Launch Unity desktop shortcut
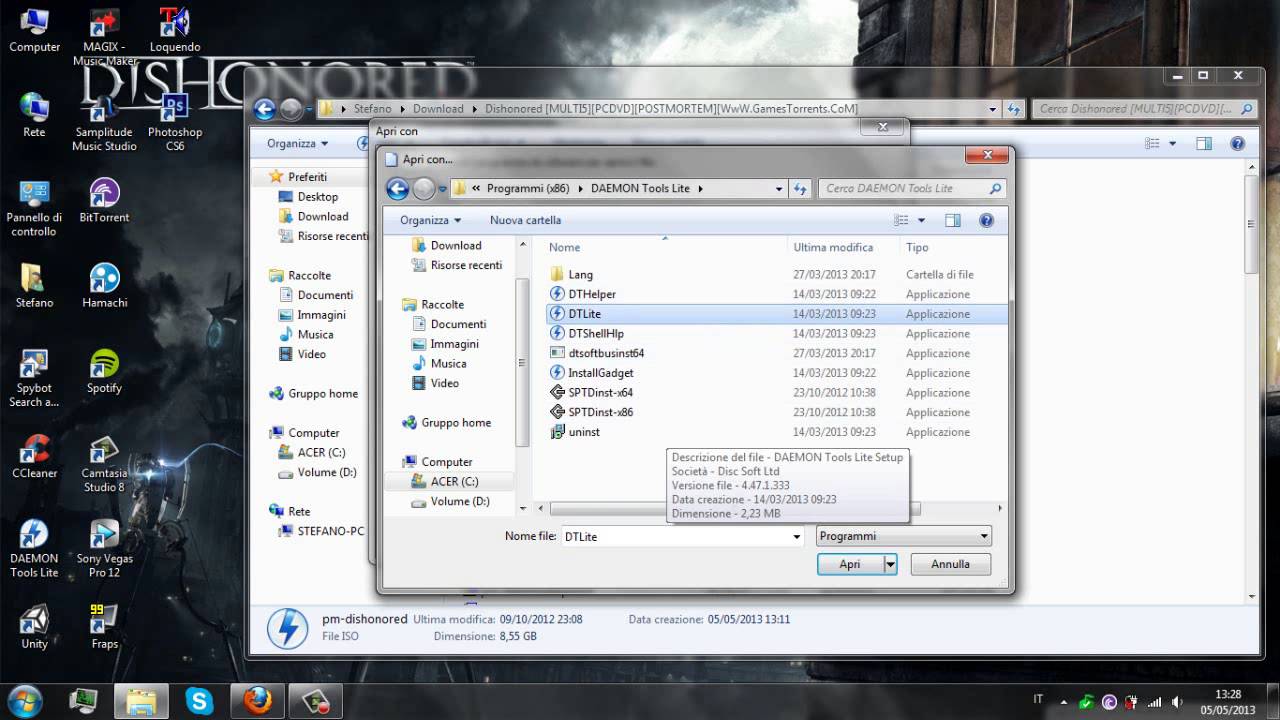1280x720 pixels. pyautogui.click(x=34, y=627)
